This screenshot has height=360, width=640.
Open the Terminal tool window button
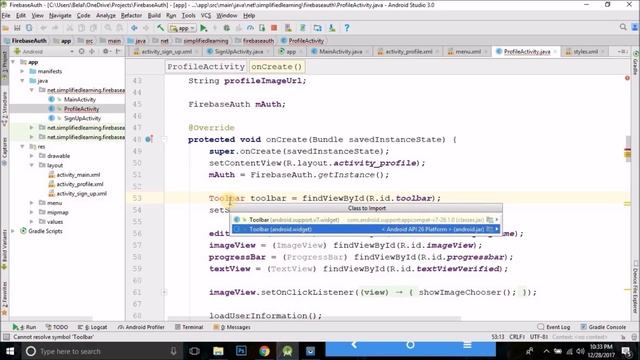pos(189,327)
